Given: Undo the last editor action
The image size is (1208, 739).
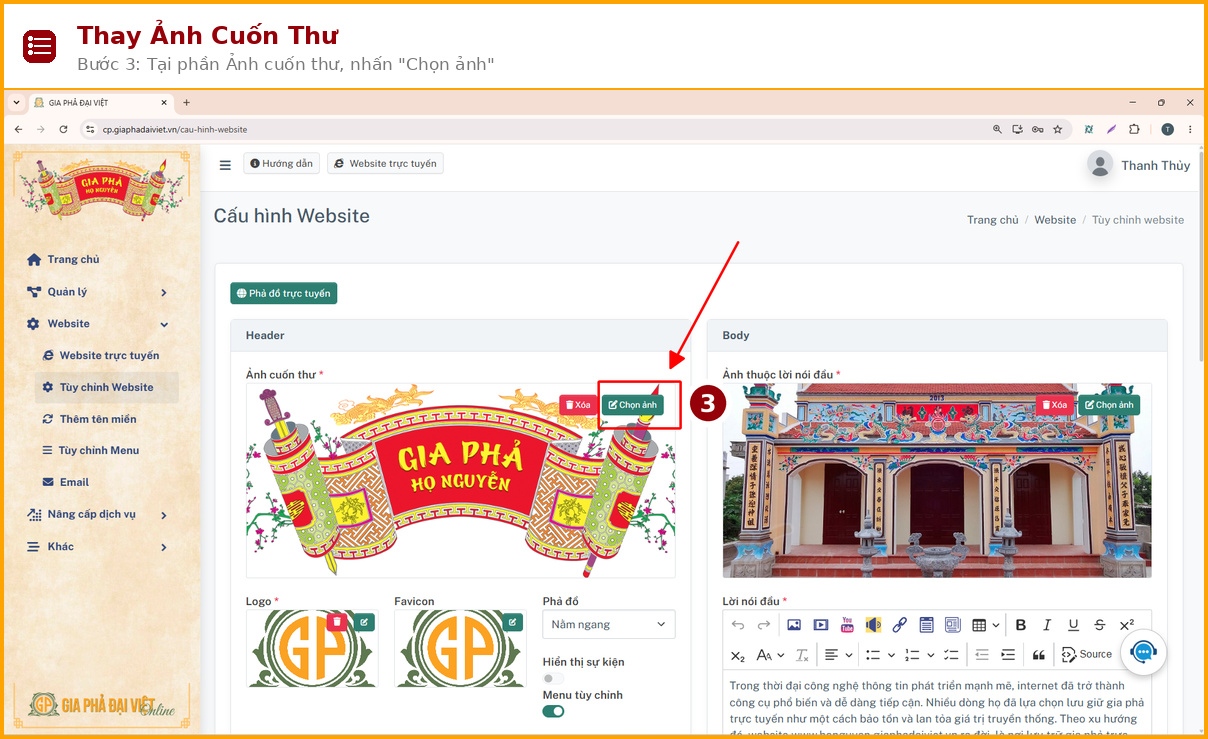Looking at the screenshot, I should 738,625.
